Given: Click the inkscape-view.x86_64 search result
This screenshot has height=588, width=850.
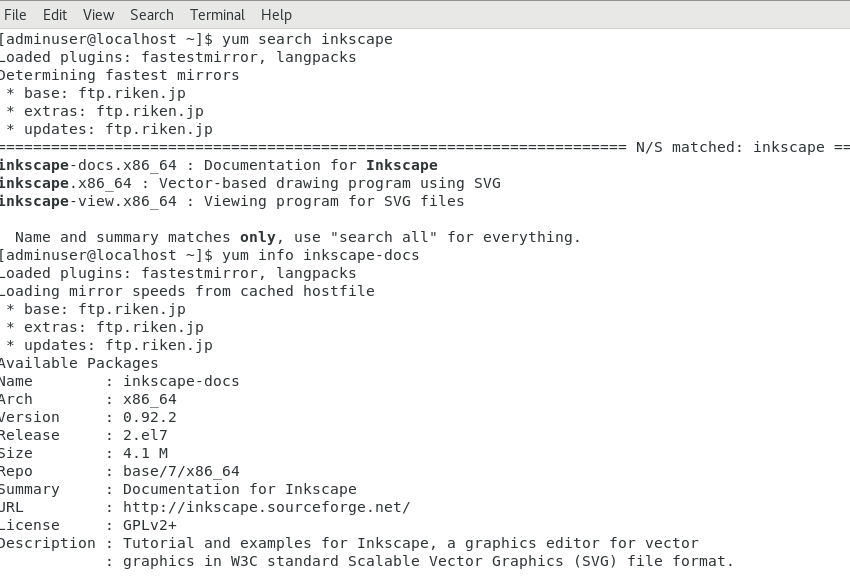Looking at the screenshot, I should point(87,201).
